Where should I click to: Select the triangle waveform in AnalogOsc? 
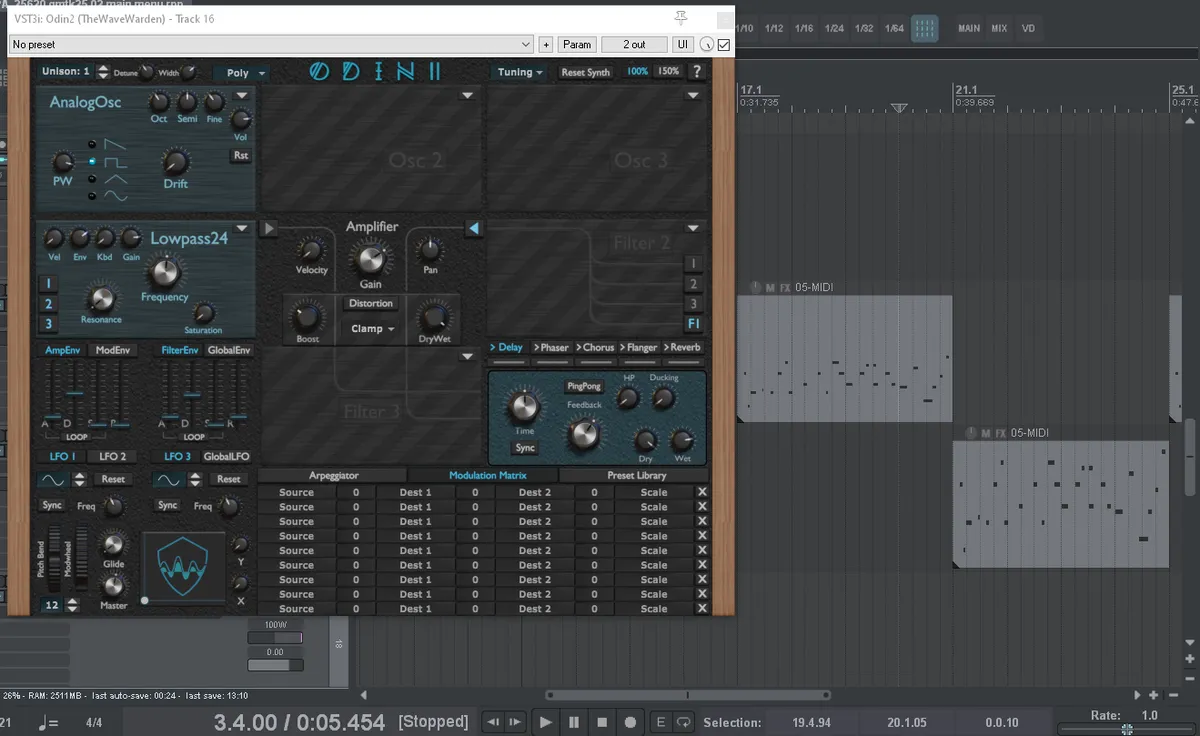[x=117, y=179]
